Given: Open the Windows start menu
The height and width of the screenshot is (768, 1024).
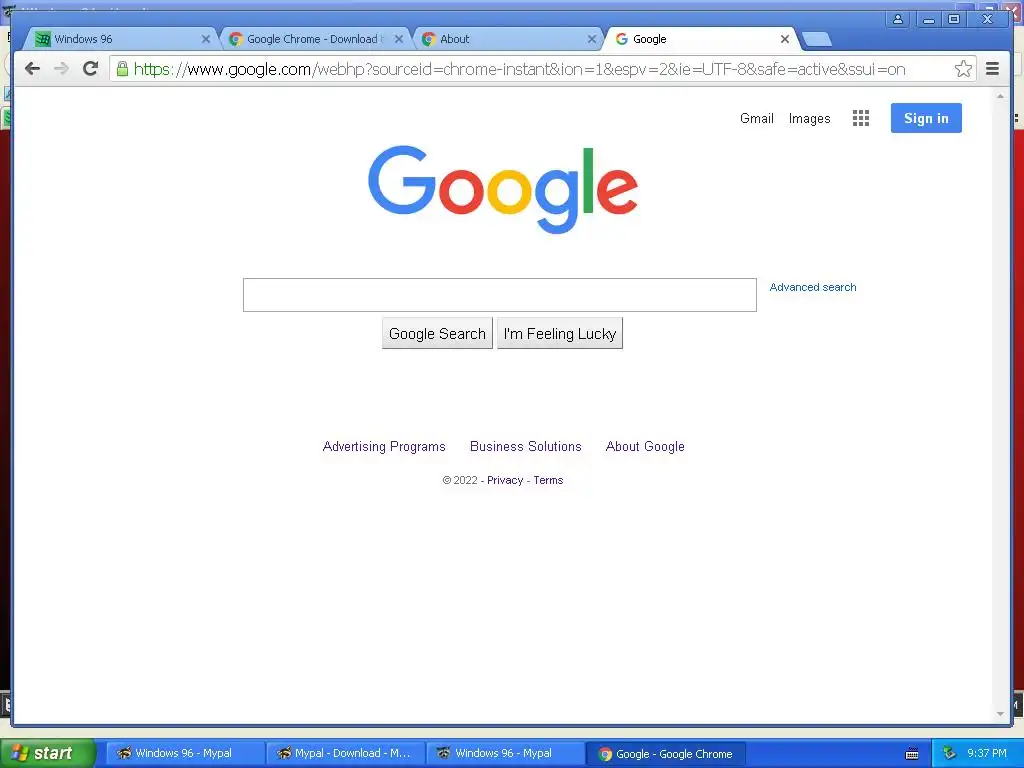Looking at the screenshot, I should (x=47, y=753).
